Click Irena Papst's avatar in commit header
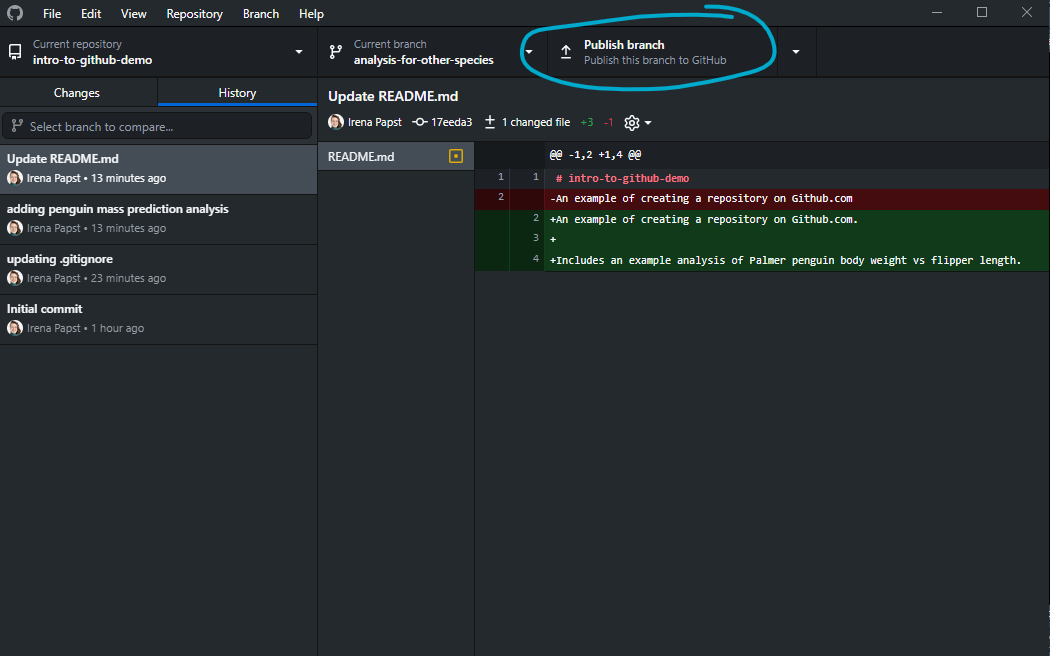Image resolution: width=1050 pixels, height=656 pixels. coord(336,122)
